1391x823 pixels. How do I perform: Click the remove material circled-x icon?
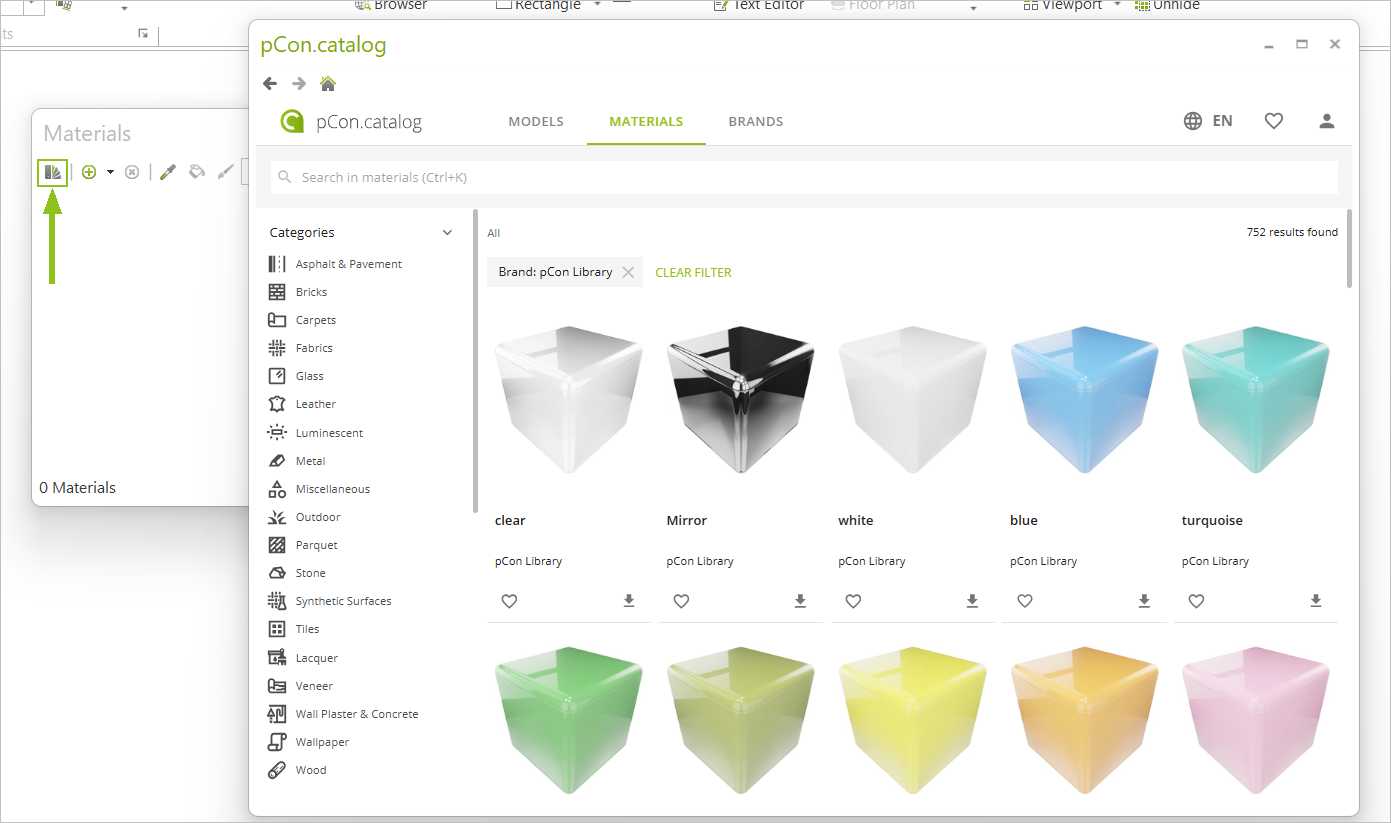coord(132,172)
